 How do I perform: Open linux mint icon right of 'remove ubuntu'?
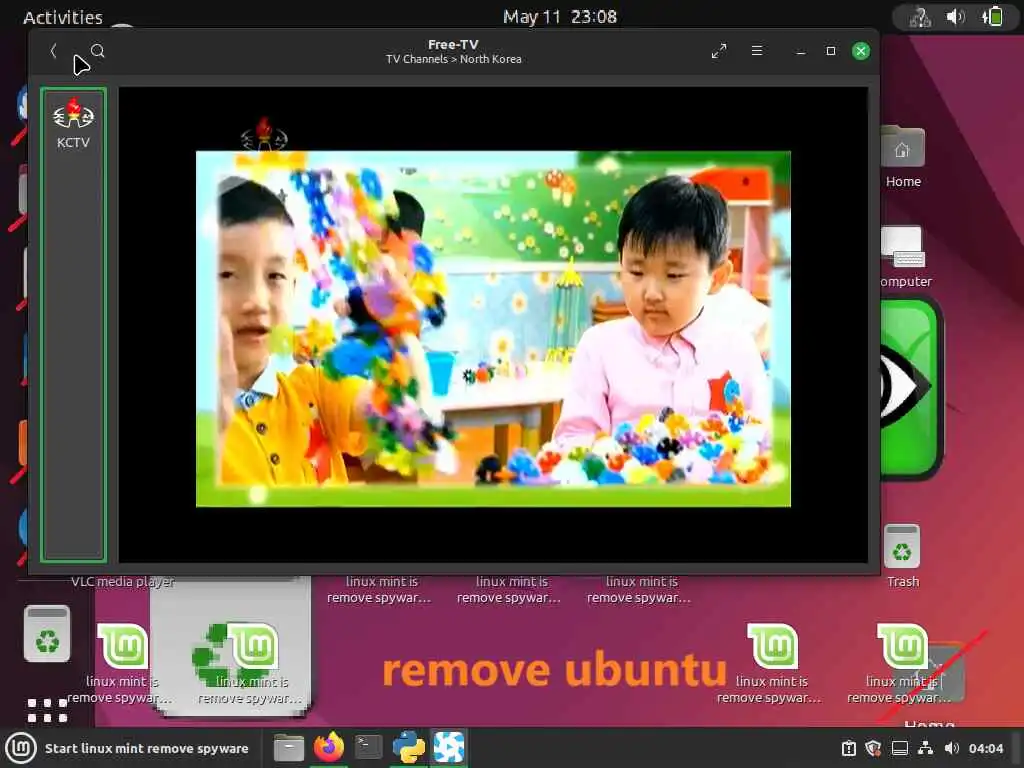point(772,662)
